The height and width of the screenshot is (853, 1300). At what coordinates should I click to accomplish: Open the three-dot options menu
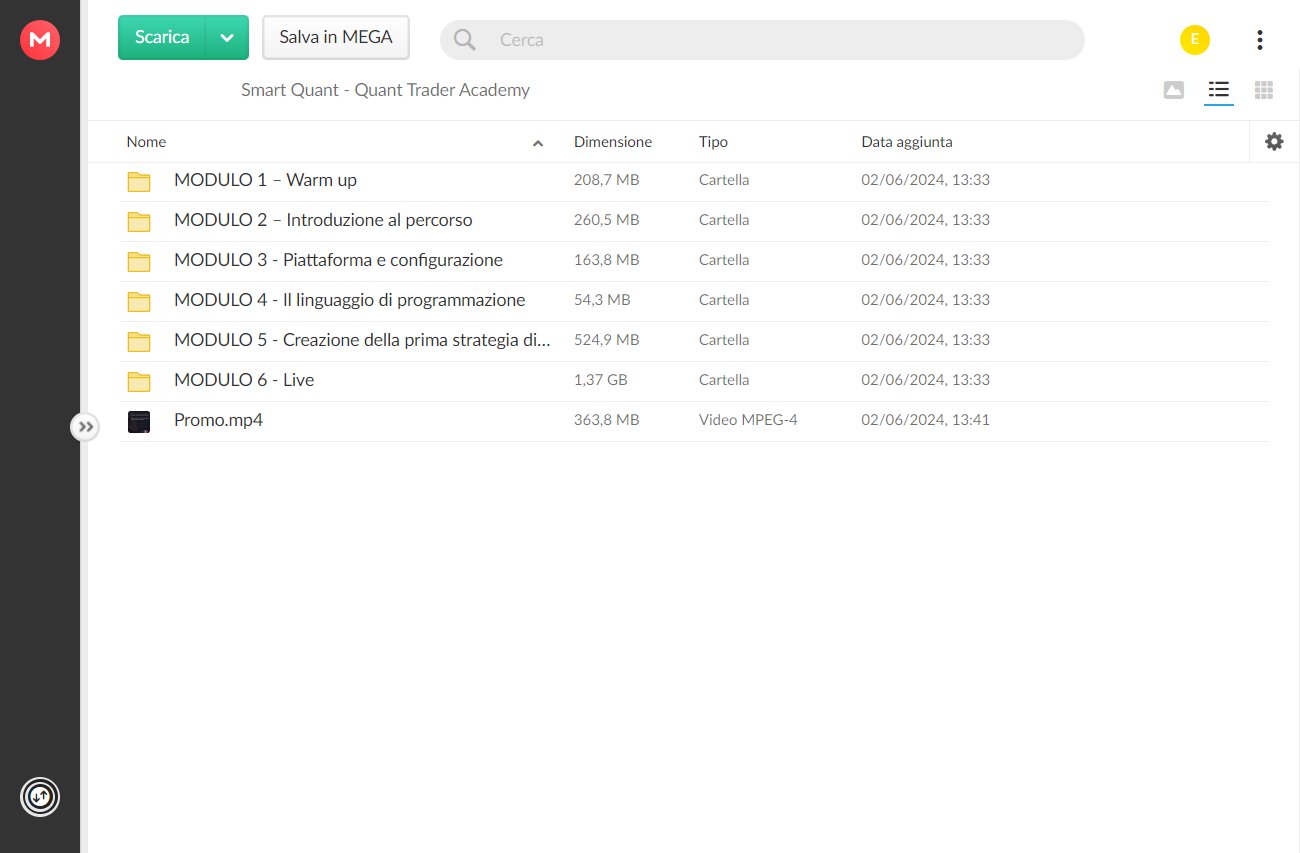click(1260, 40)
